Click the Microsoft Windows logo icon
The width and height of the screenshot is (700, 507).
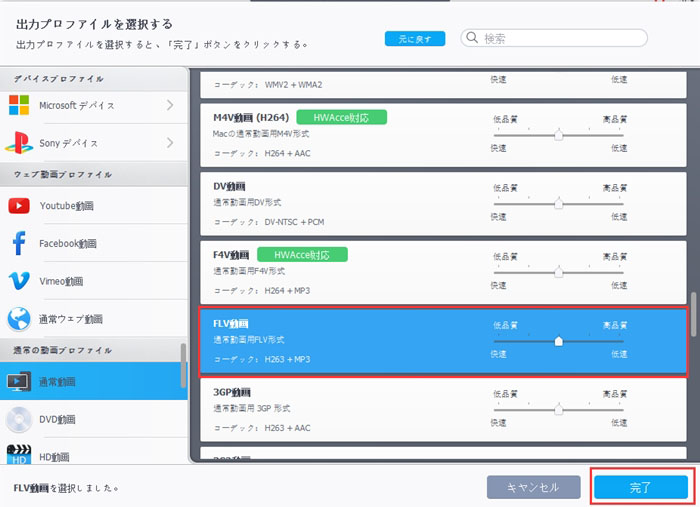tap(19, 105)
